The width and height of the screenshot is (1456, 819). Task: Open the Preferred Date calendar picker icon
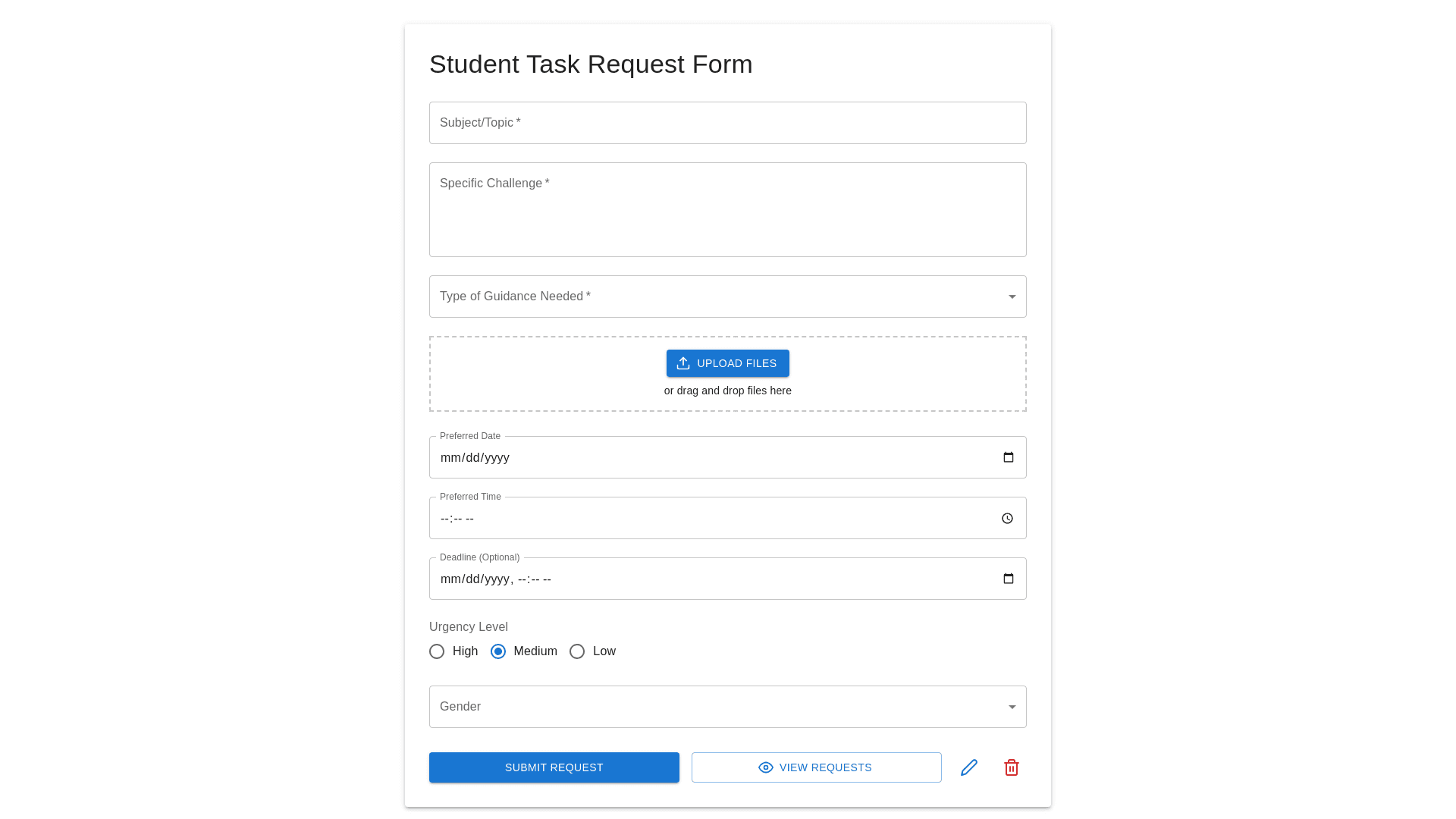pyautogui.click(x=1008, y=457)
